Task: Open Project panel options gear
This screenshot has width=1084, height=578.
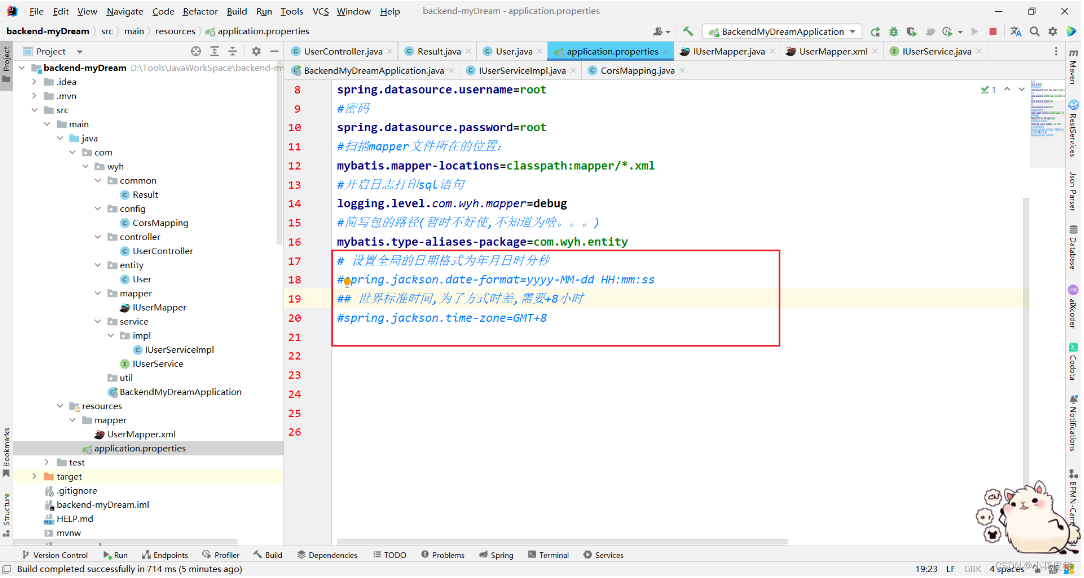Action: pyautogui.click(x=256, y=51)
